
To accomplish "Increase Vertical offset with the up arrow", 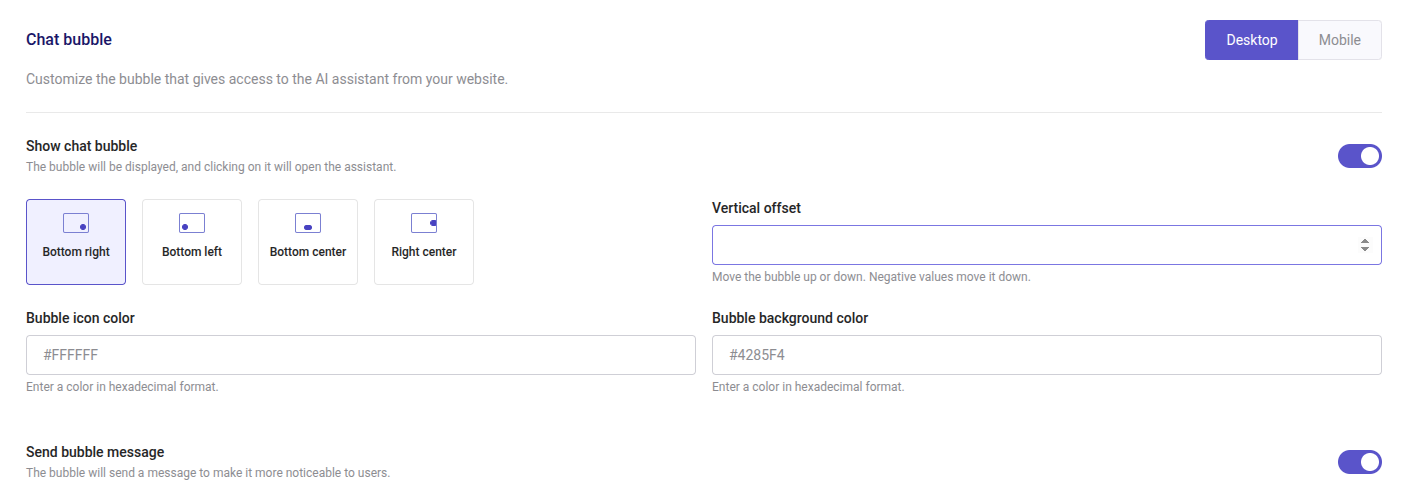I will pyautogui.click(x=1365, y=240).
